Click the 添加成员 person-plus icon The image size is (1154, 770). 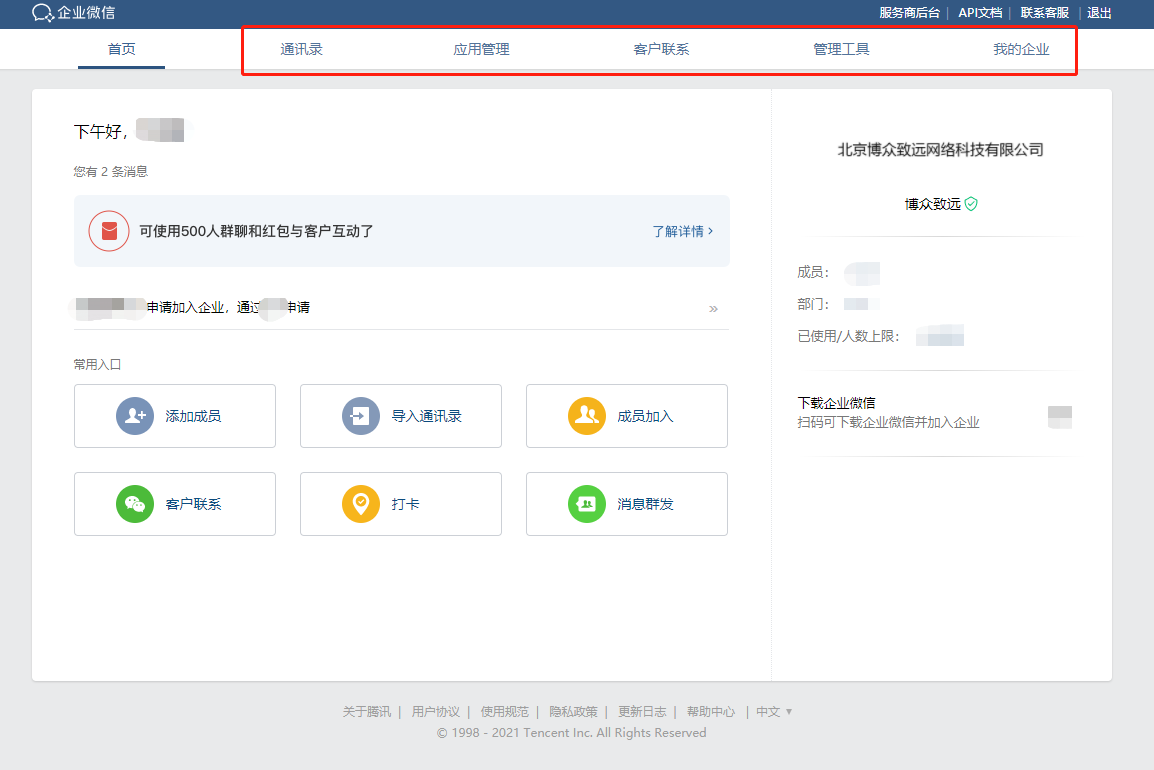(x=135, y=416)
